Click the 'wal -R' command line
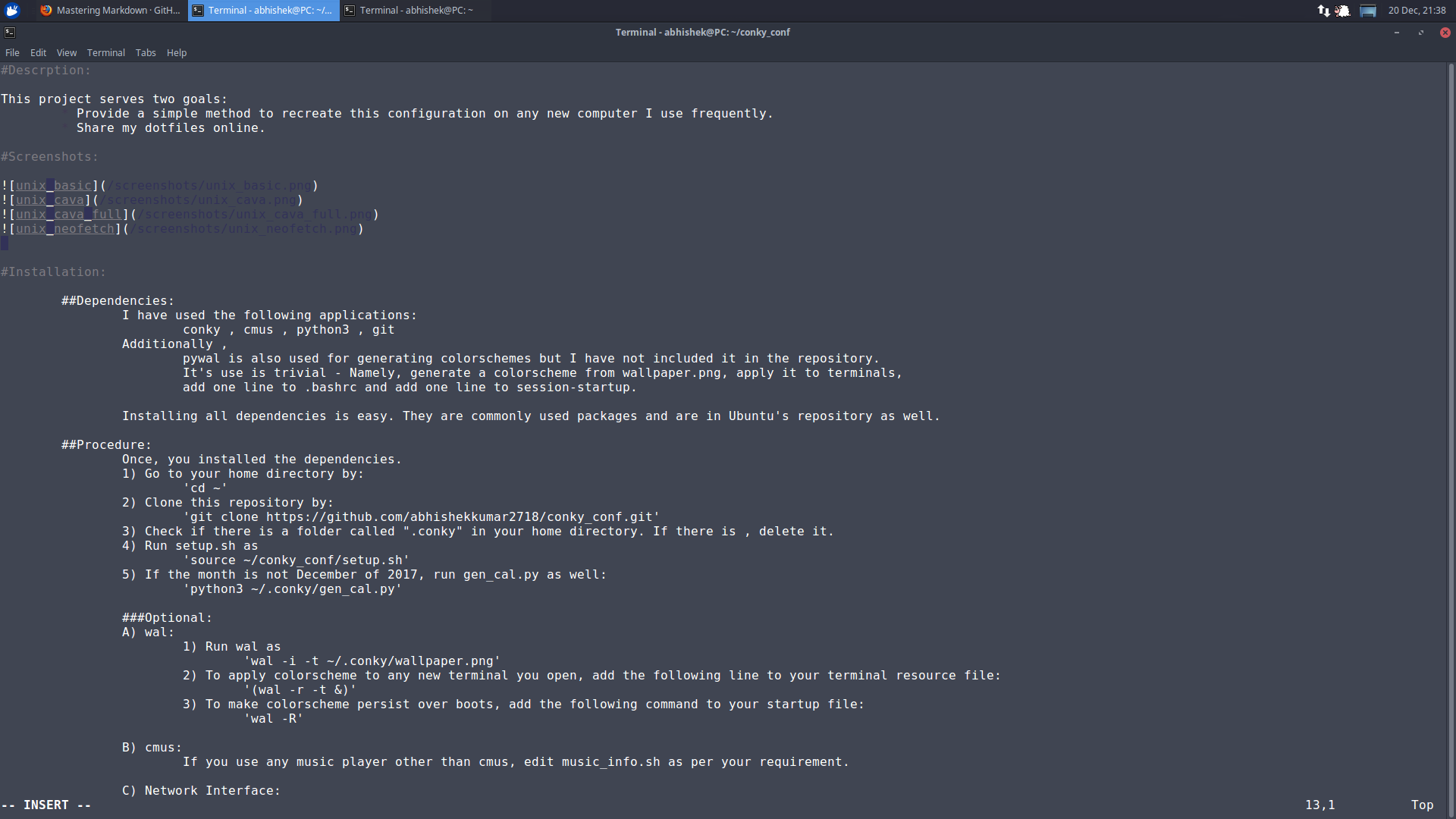 273,719
